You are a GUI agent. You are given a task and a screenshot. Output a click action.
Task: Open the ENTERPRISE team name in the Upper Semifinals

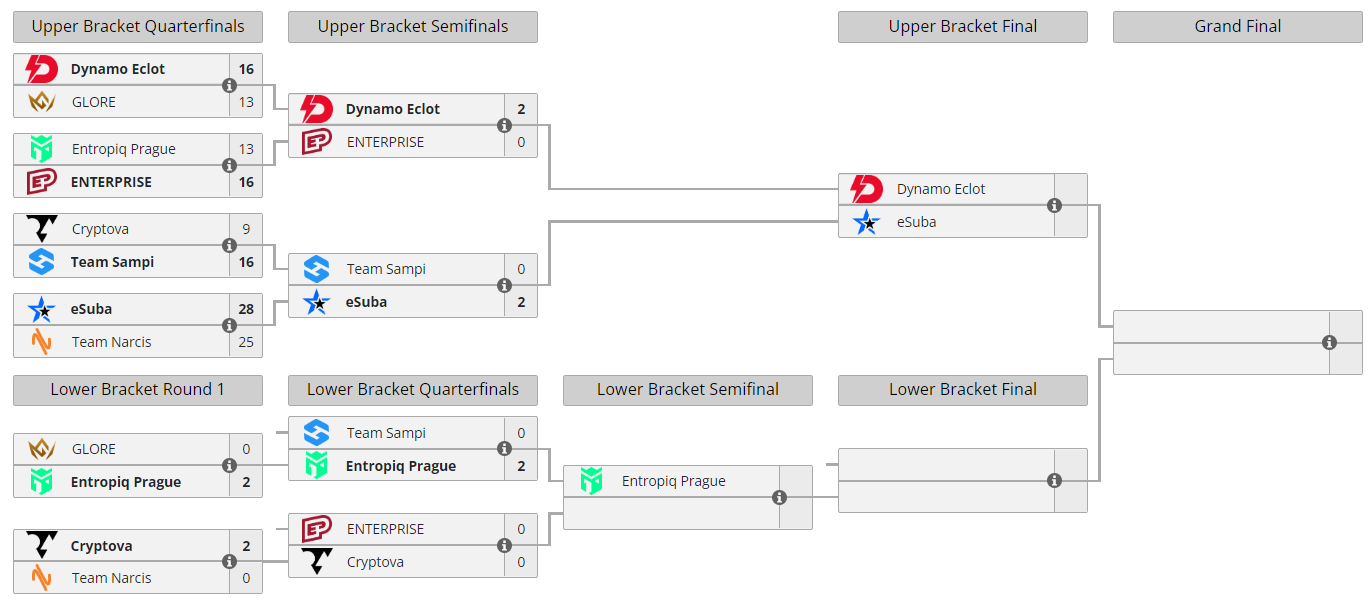point(385,142)
